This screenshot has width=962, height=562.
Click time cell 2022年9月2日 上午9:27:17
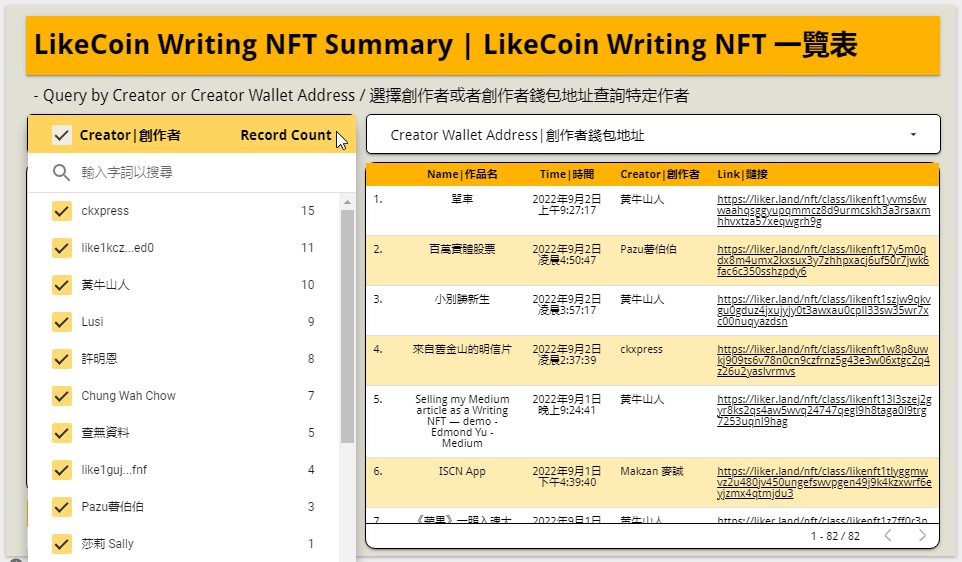(566, 205)
